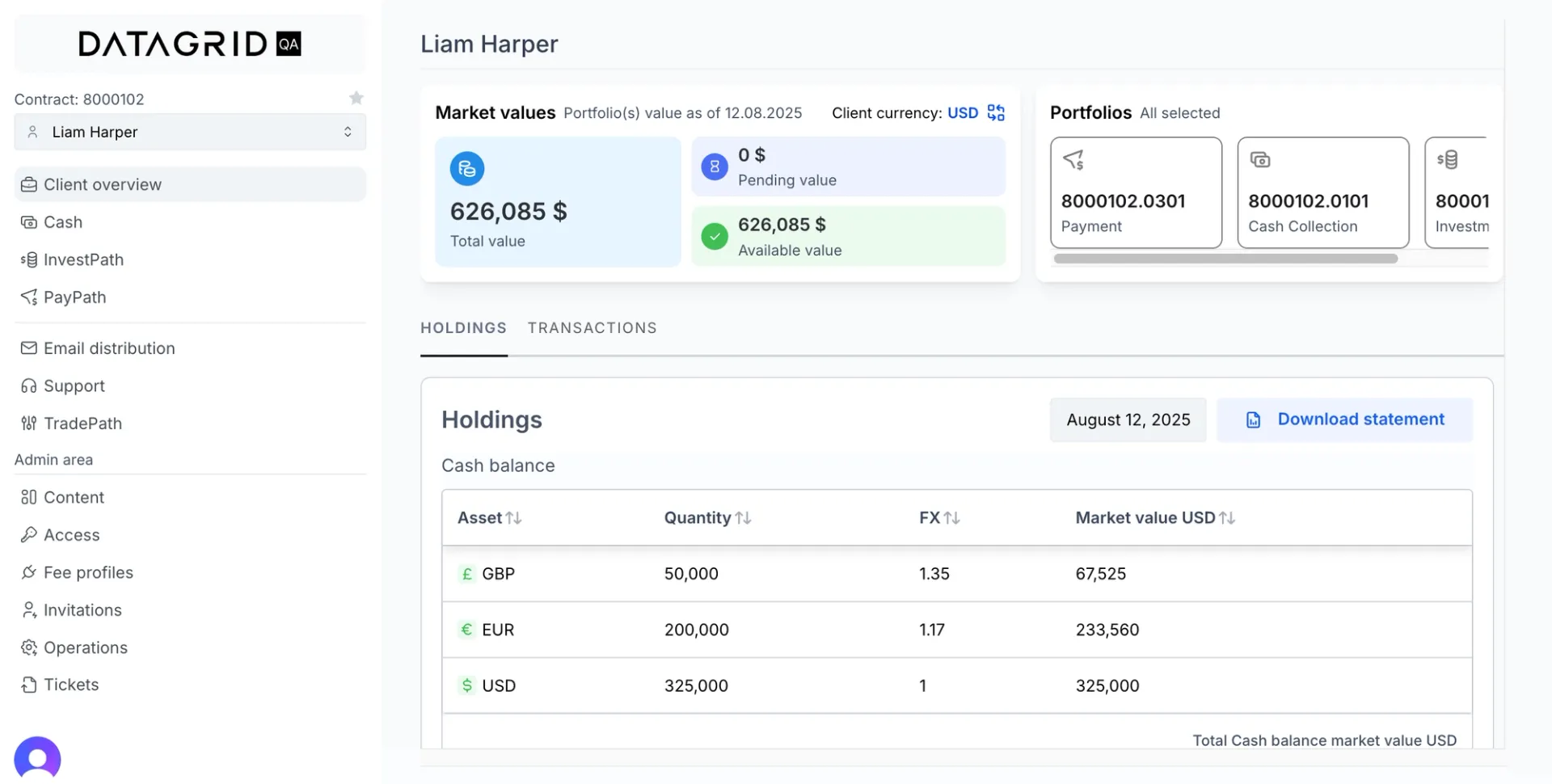Click the Total value coins icon

(467, 169)
